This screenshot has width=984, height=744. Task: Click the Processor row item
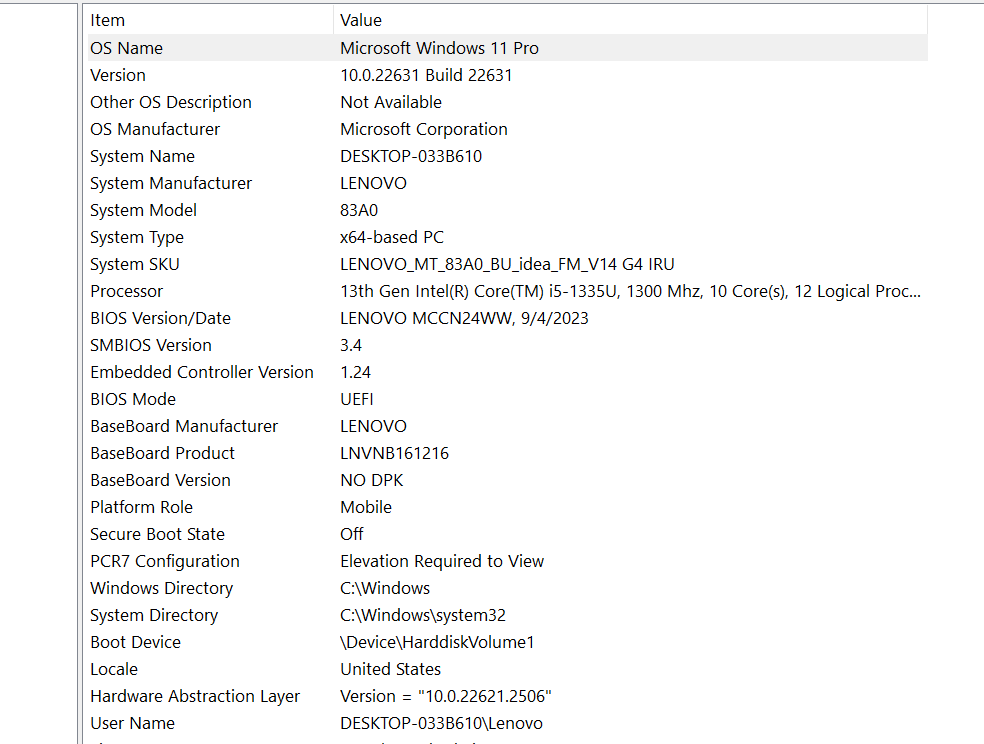(126, 291)
